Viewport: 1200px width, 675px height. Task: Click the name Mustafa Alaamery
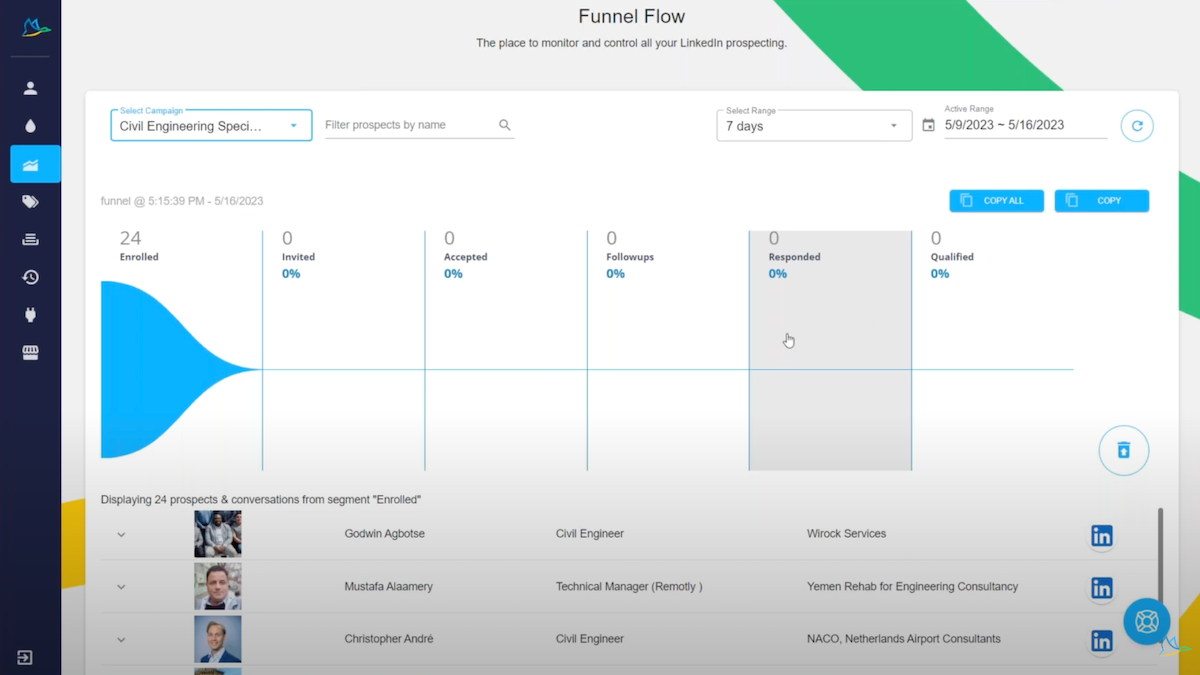click(x=389, y=587)
